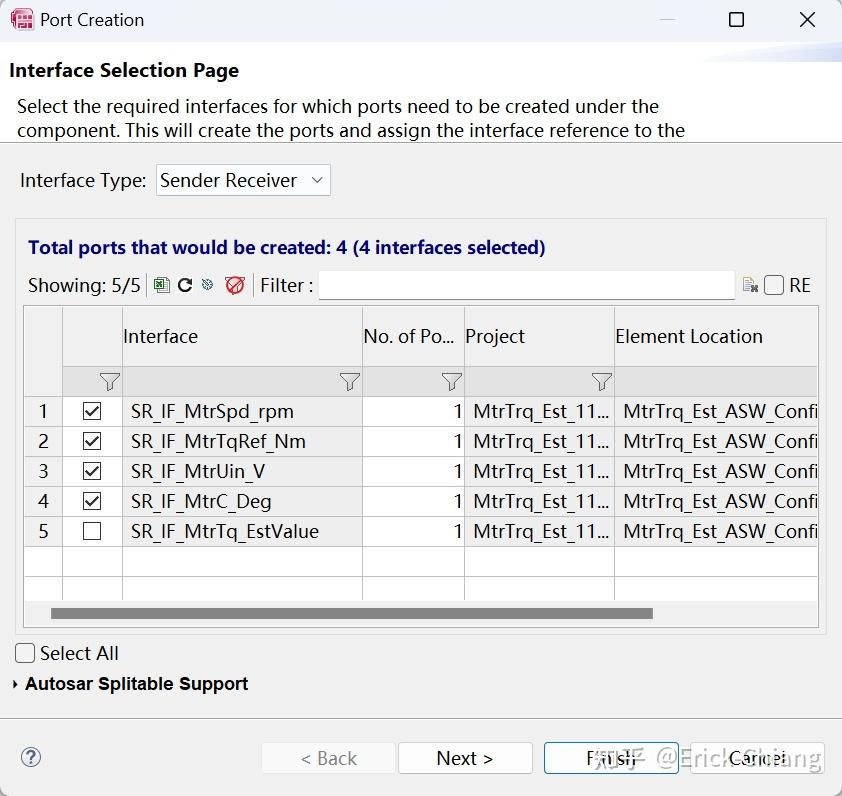
Task: Expand Autosar Splitable Support section
Action: (15, 684)
